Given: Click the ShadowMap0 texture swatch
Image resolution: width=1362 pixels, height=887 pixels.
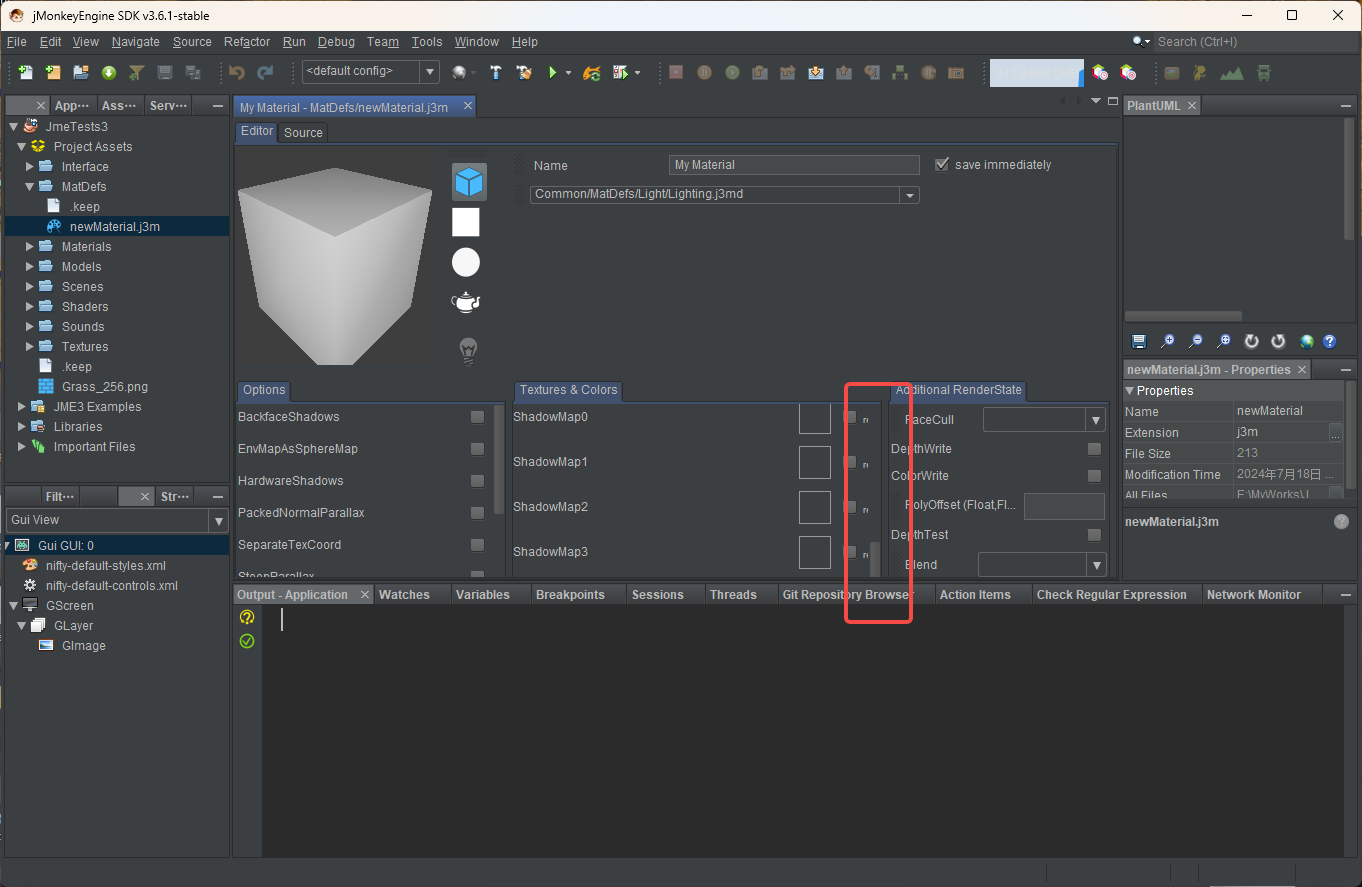Looking at the screenshot, I should [x=815, y=417].
